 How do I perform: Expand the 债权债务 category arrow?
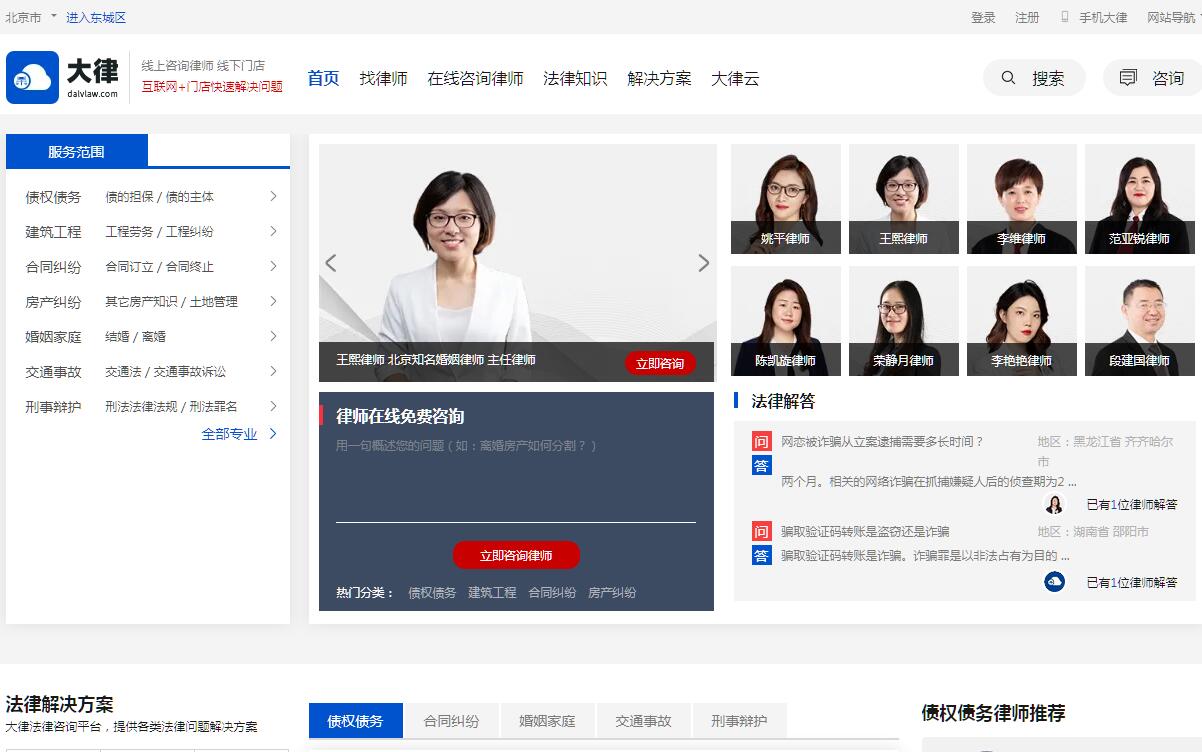(273, 197)
